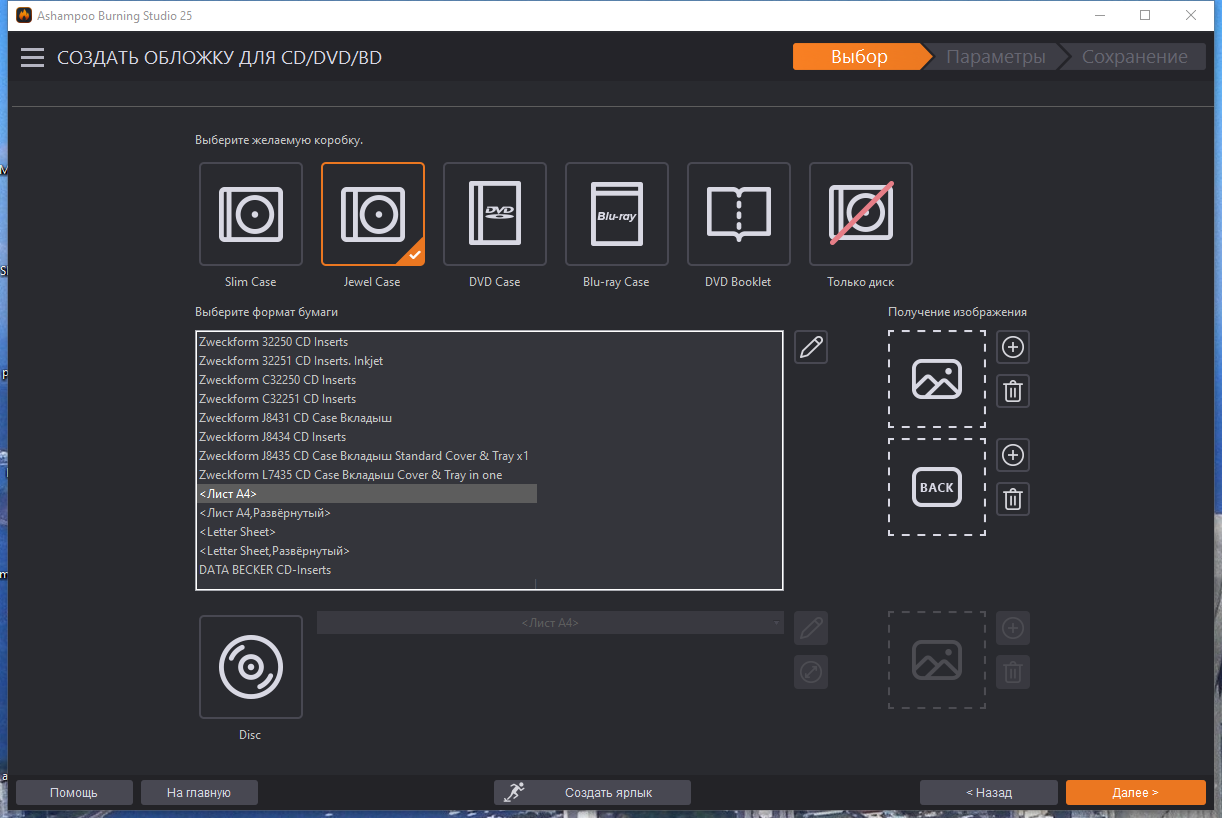Open the disc paper format dropdown
Viewport: 1222px width, 818px height.
pos(550,623)
